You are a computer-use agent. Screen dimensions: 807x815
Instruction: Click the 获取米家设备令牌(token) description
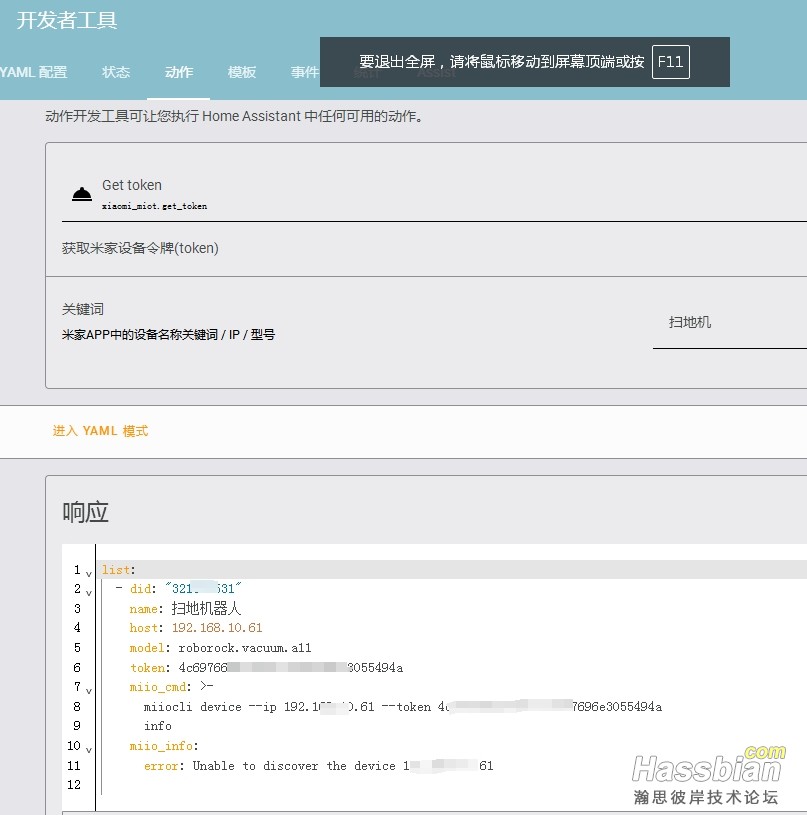(x=140, y=248)
